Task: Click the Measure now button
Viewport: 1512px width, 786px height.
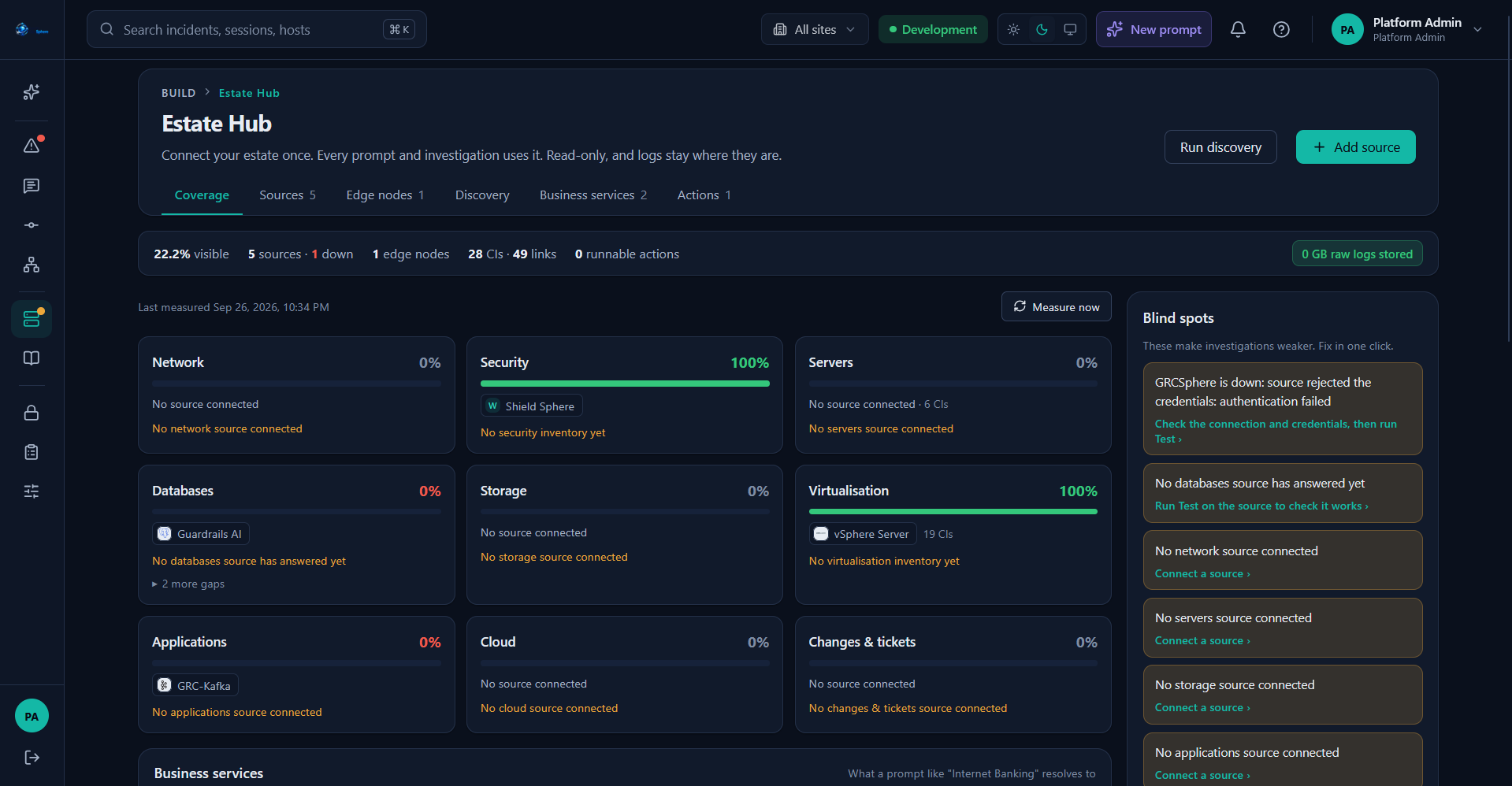Action: (1057, 307)
